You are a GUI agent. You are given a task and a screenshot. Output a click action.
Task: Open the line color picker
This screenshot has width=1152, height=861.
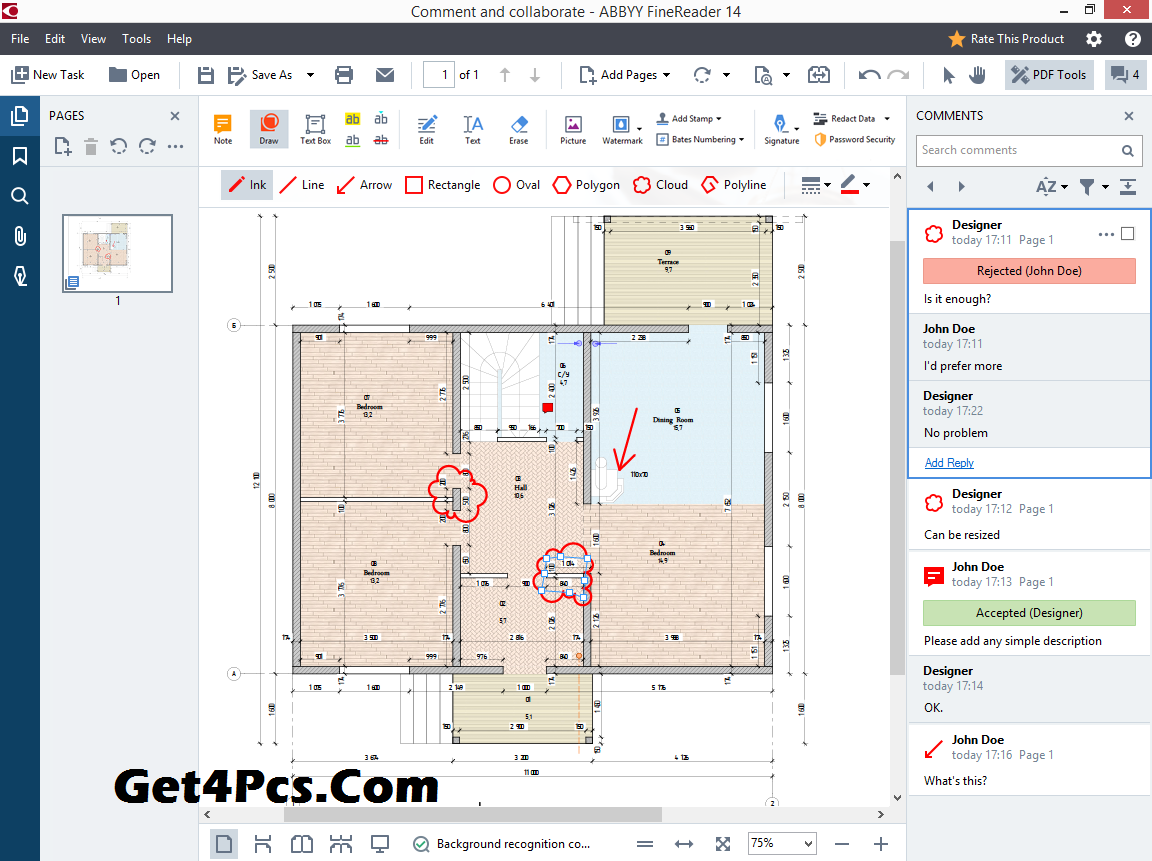pos(854,185)
